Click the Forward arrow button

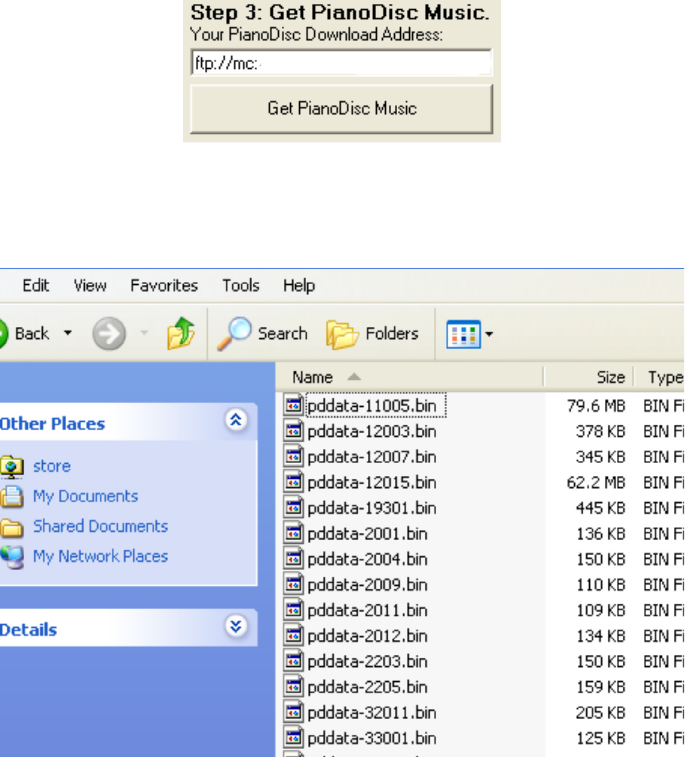tap(109, 333)
